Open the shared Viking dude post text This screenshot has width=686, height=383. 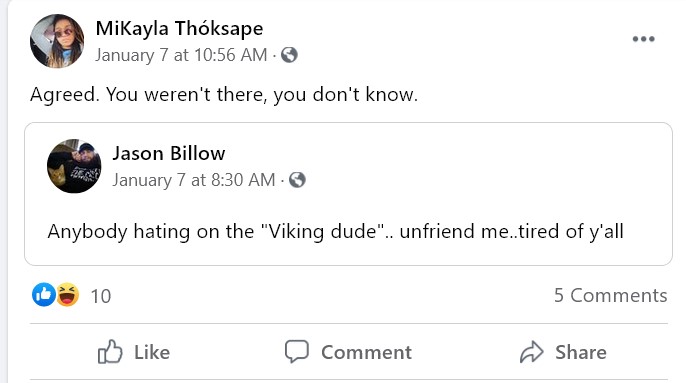336,232
